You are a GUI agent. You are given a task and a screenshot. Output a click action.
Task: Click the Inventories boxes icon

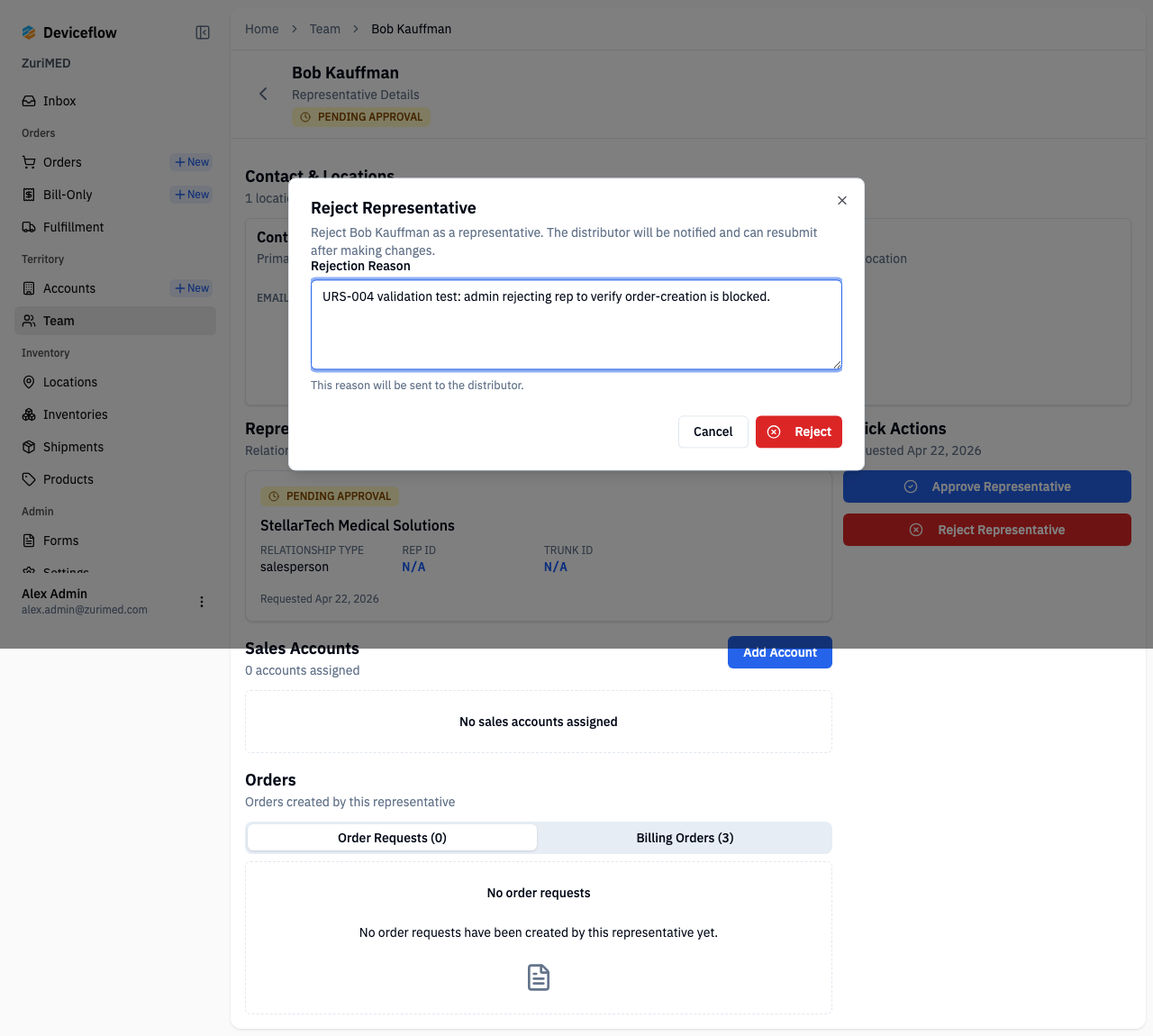[x=29, y=414]
